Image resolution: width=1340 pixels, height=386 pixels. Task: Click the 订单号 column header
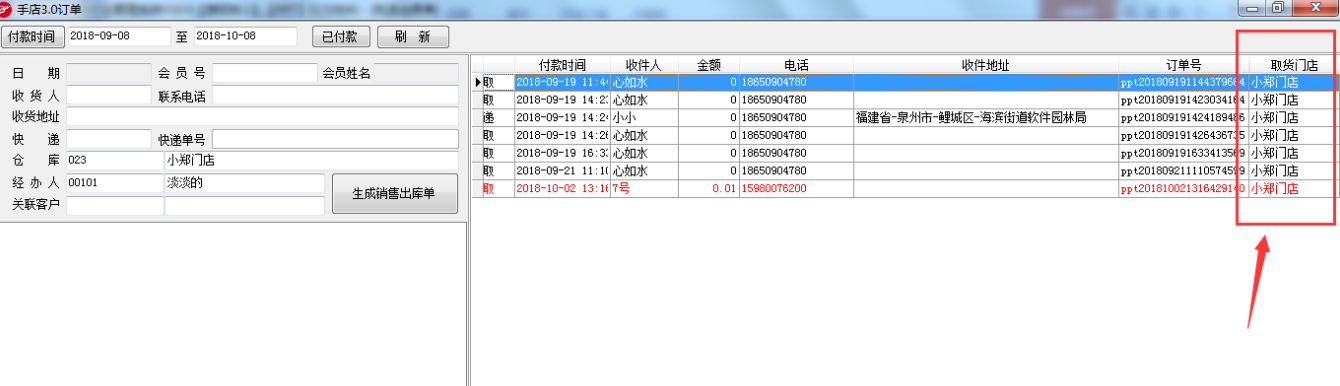[x=1183, y=65]
